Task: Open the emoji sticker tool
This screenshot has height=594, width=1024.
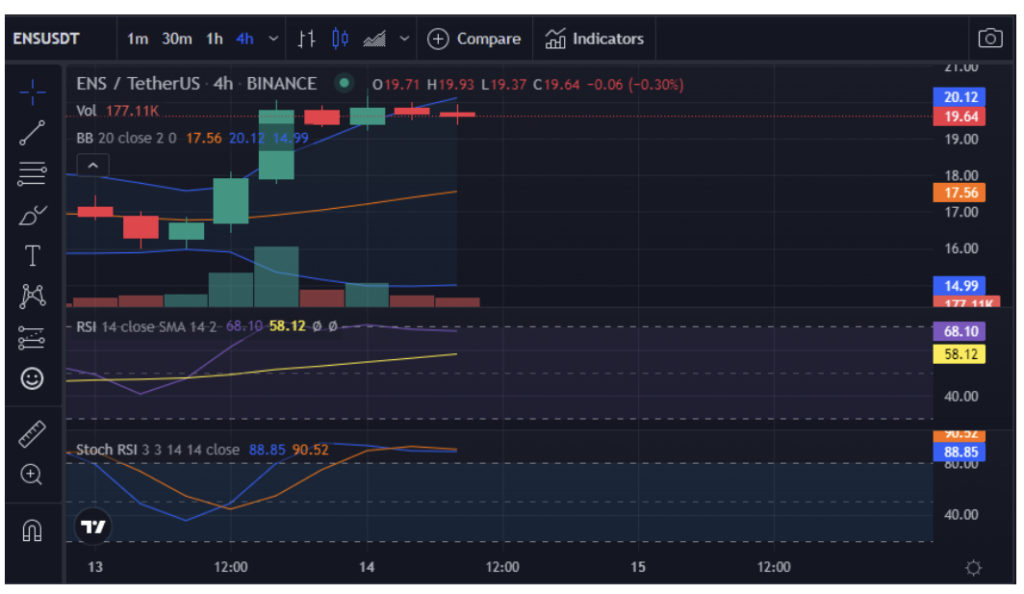Action: [x=32, y=379]
